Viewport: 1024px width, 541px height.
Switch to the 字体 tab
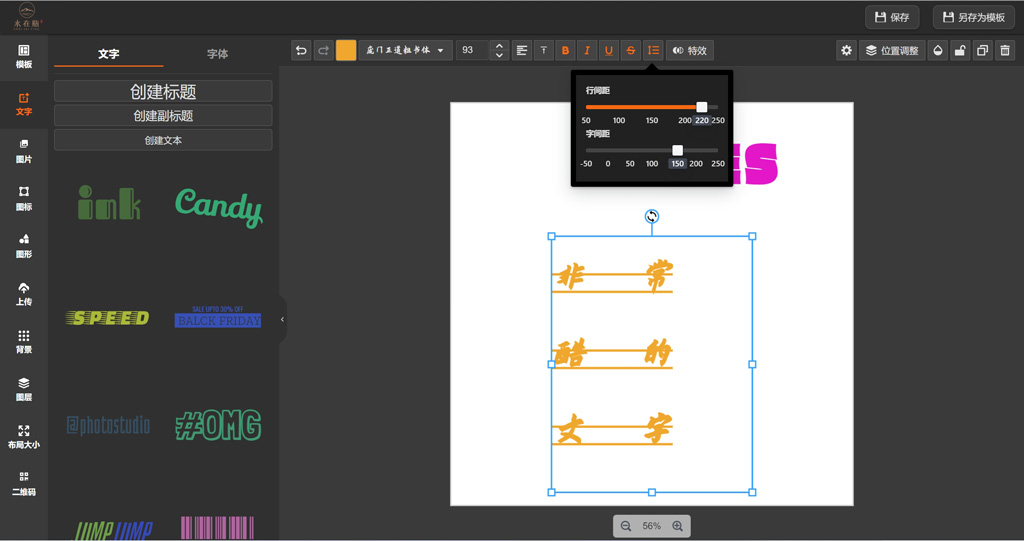click(x=217, y=54)
